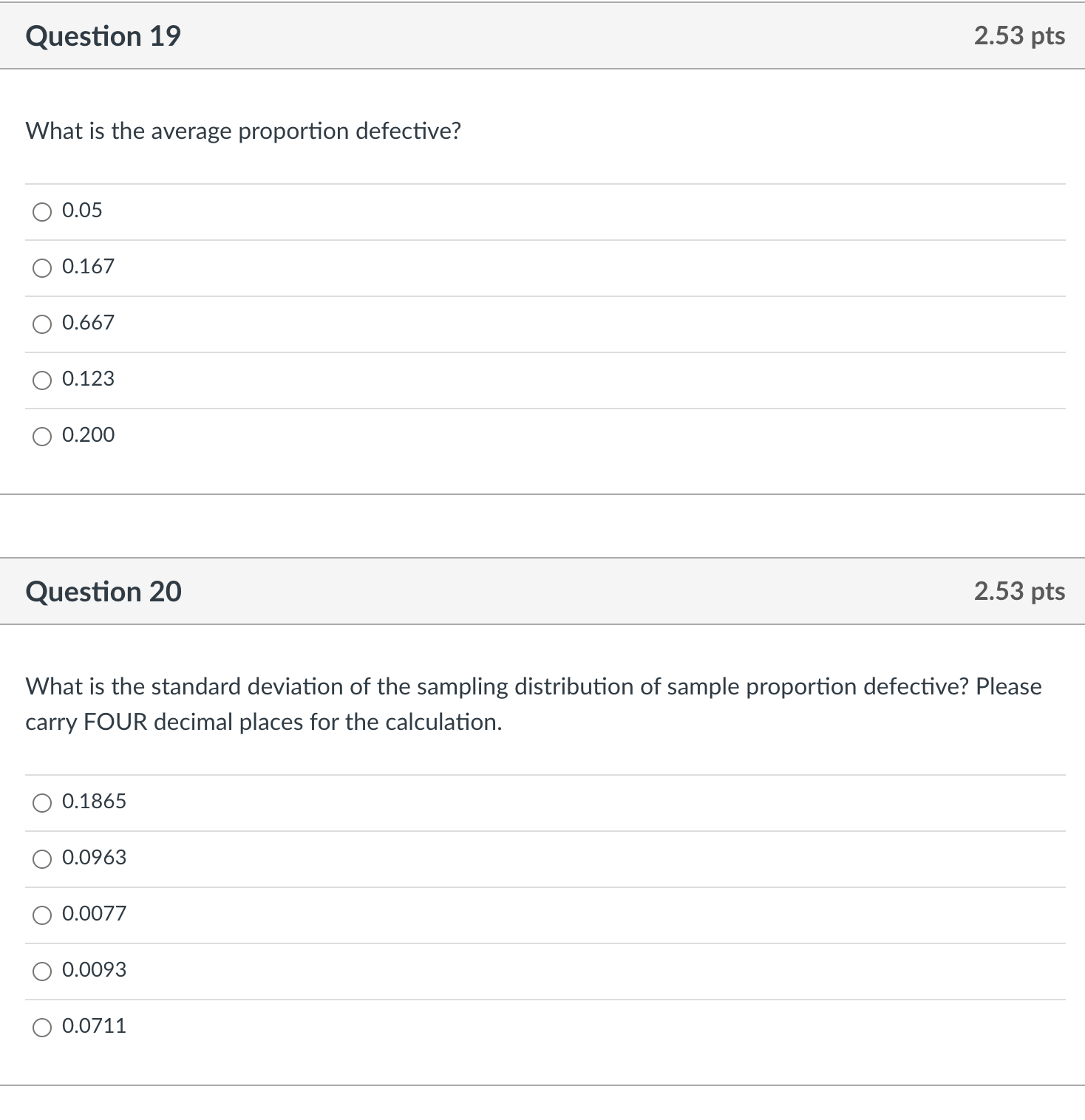Select answer 0.0963 for Question 20
Viewport: 1085px width, 1120px height.
coord(42,858)
